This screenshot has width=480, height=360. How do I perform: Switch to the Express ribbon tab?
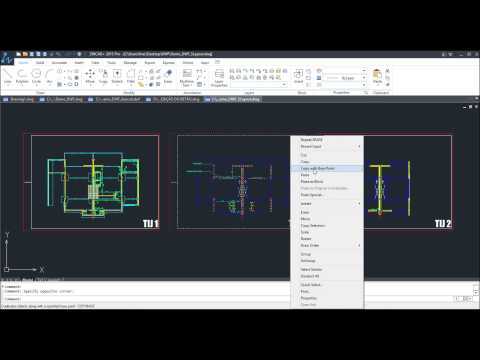click(169, 63)
